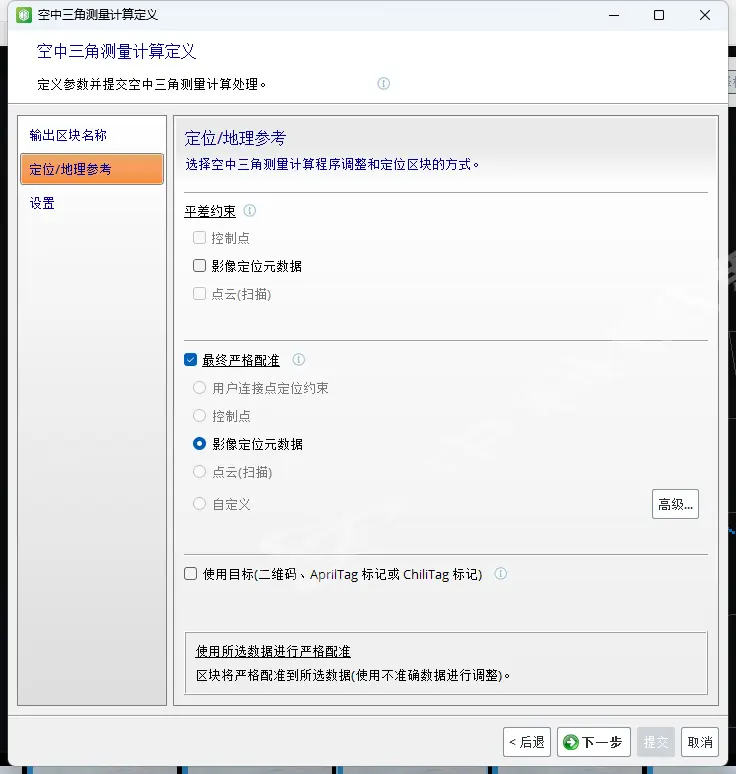Show info tooltip for 最终严格配准
The image size is (736, 774).
click(299, 359)
